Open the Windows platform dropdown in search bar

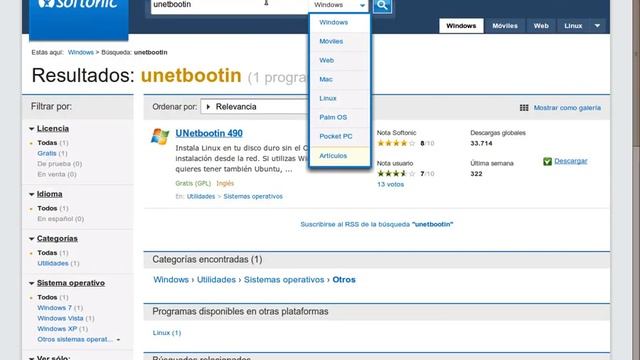pos(339,5)
